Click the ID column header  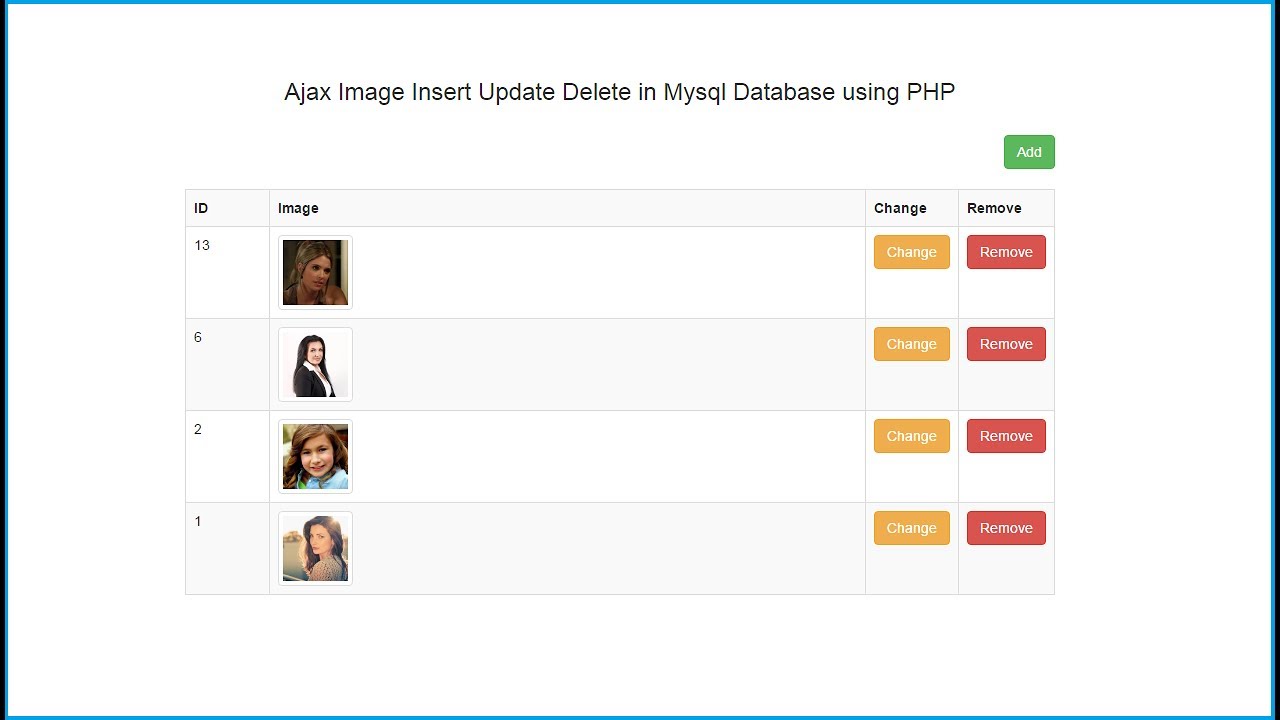pyautogui.click(x=201, y=208)
